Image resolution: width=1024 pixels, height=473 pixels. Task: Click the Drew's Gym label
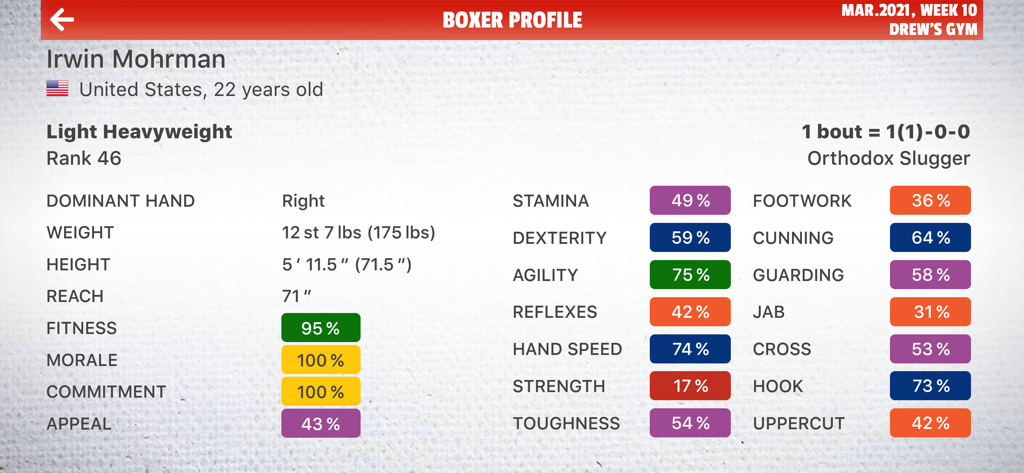933,30
